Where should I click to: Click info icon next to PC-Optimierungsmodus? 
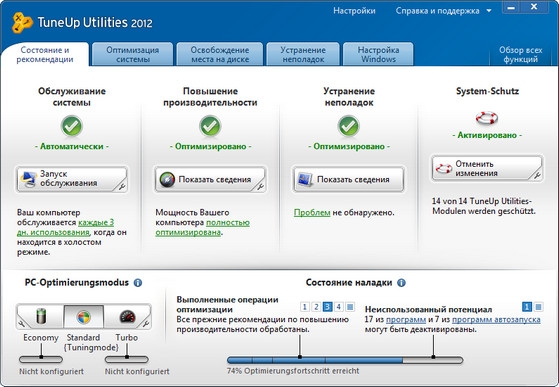point(138,283)
